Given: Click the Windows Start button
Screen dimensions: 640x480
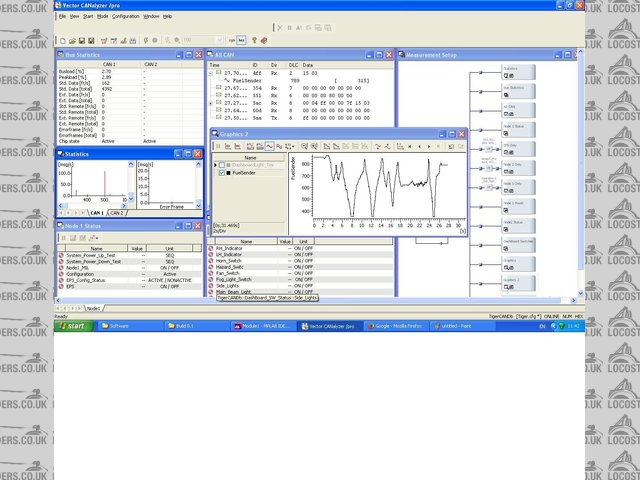Looking at the screenshot, I should point(73,326).
